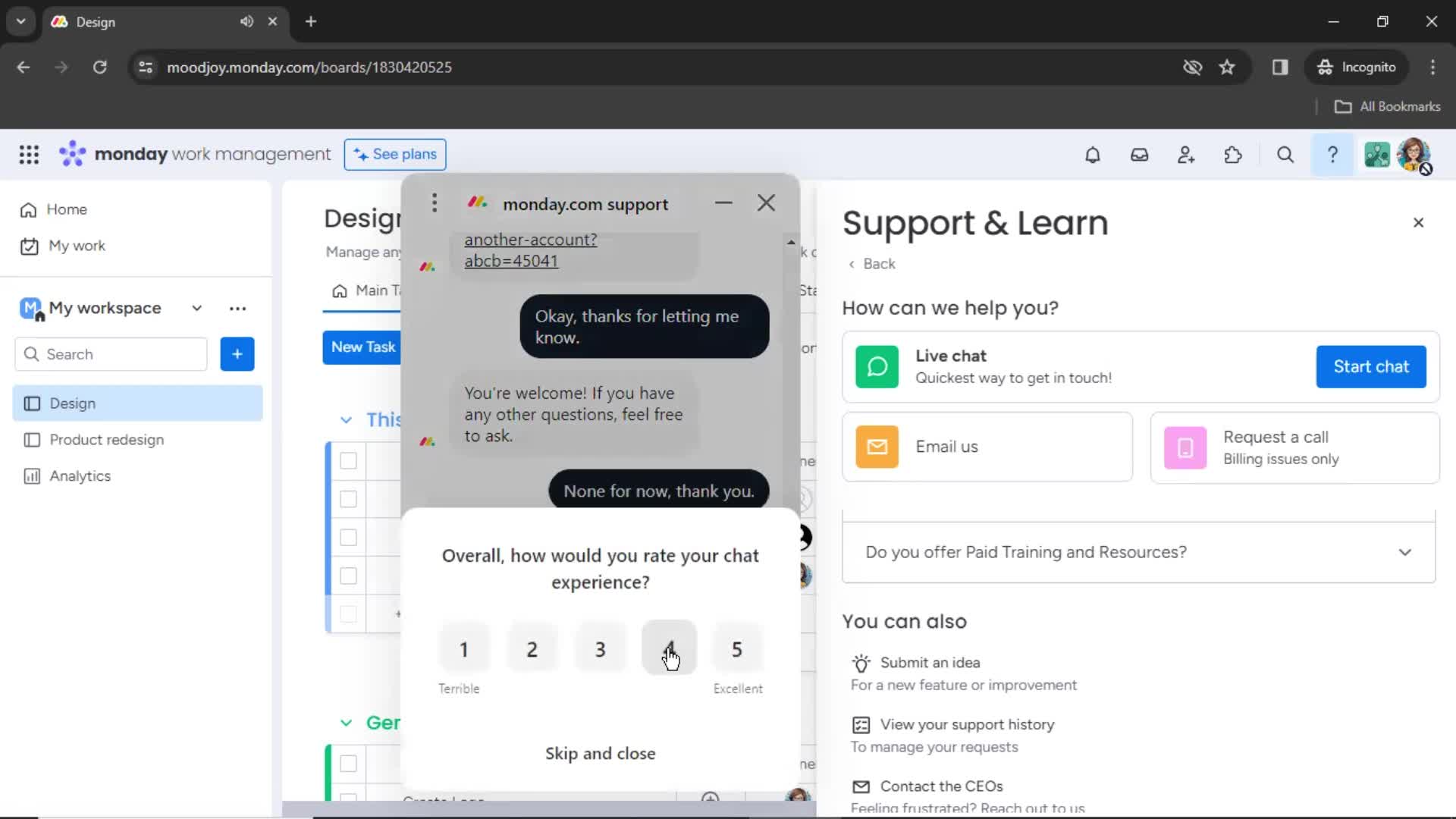Collapse the blue This week group chevron

click(346, 419)
